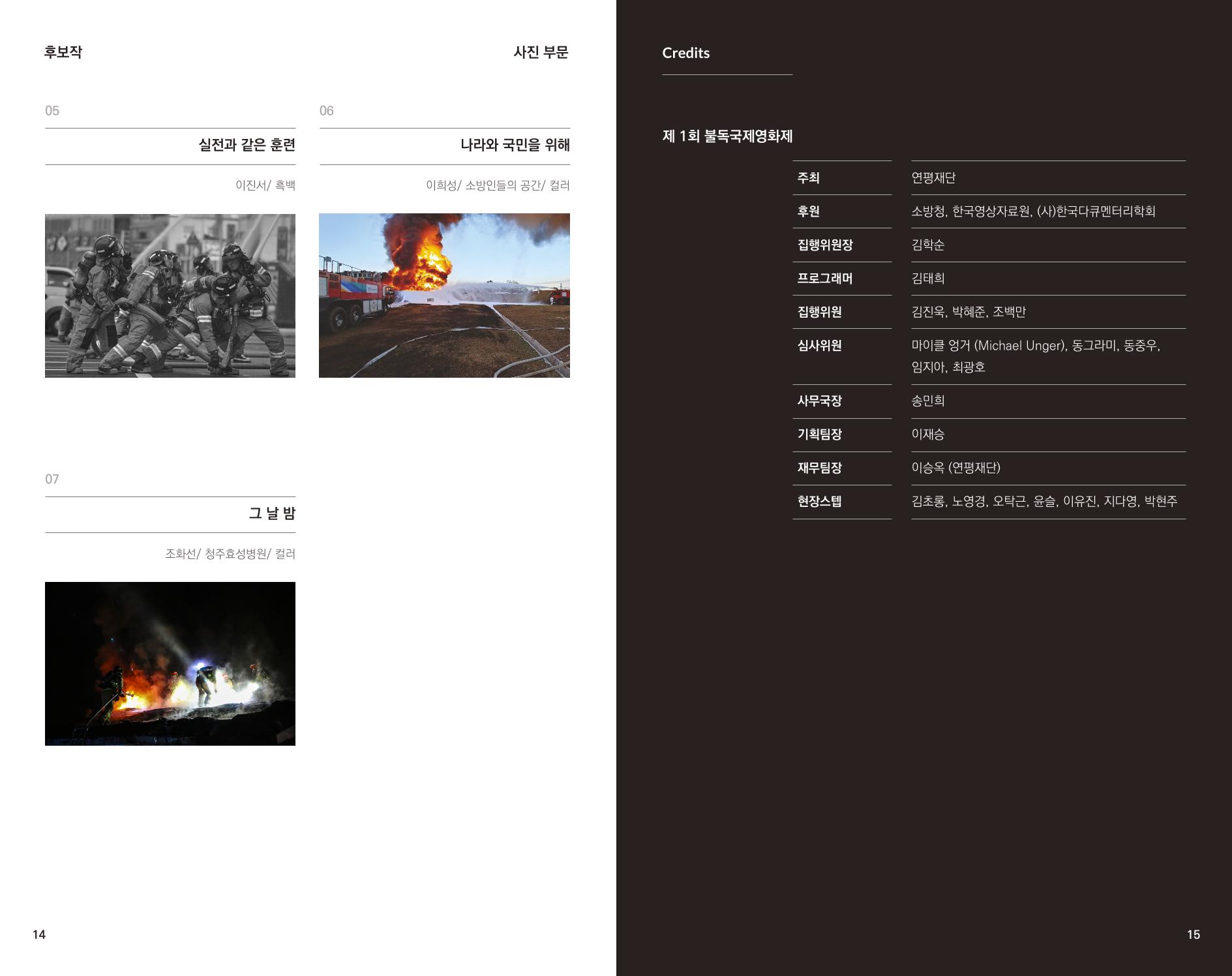Select the sponsors line starting '소방청'
This screenshot has width=1232, height=976.
tap(1033, 211)
